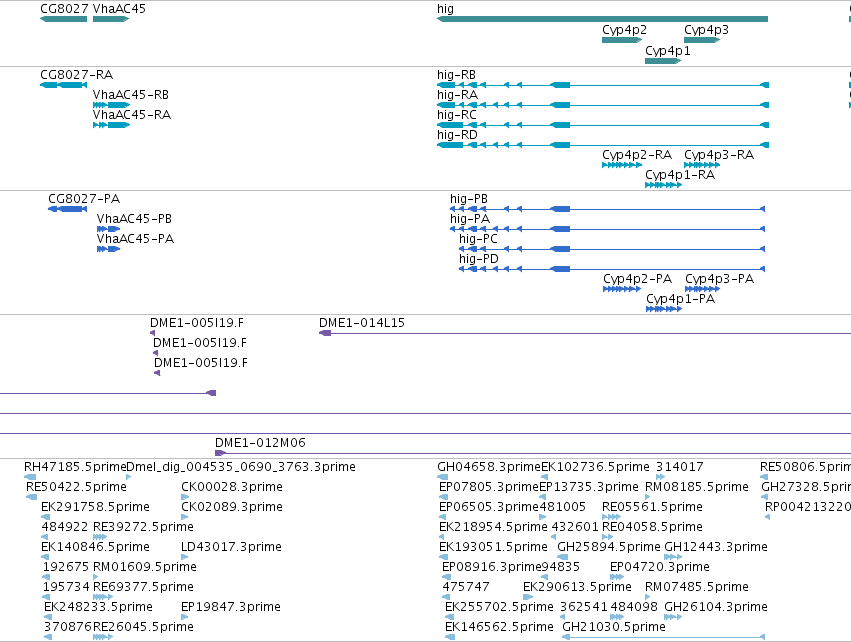851x642 pixels.
Task: Select the RM07485.5prime EST label
Action: coord(697,587)
